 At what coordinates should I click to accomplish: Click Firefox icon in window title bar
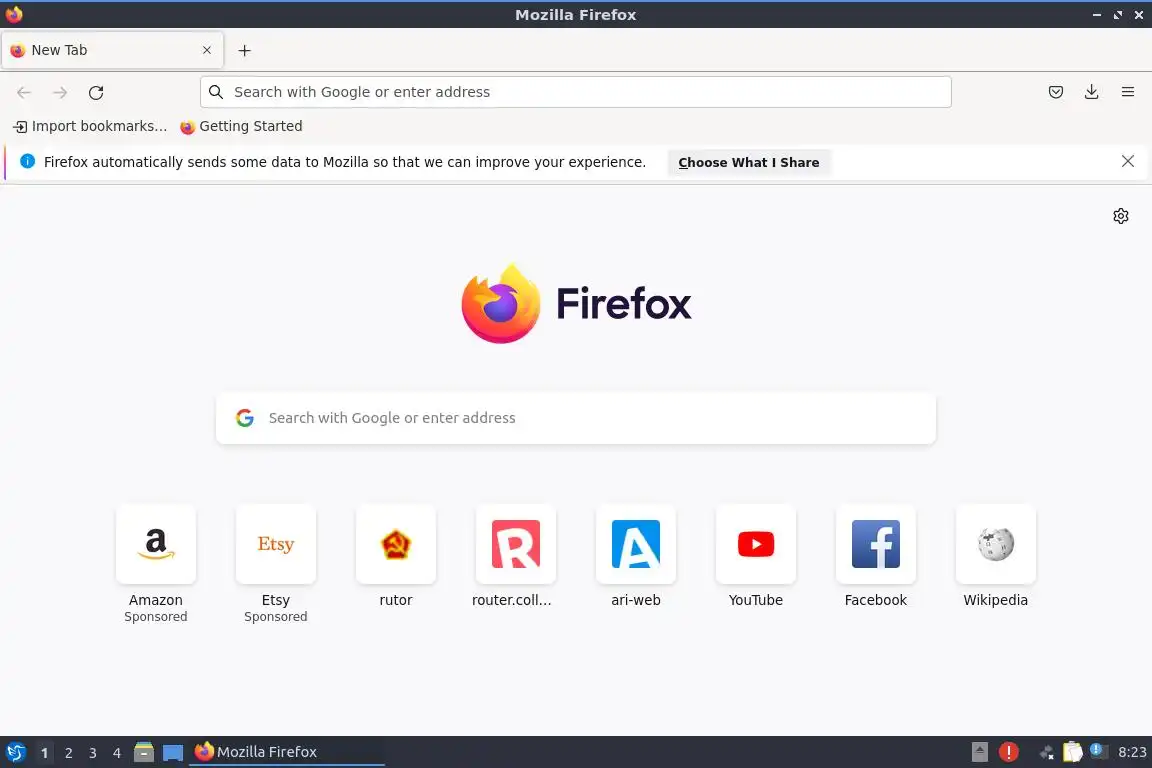(x=14, y=14)
